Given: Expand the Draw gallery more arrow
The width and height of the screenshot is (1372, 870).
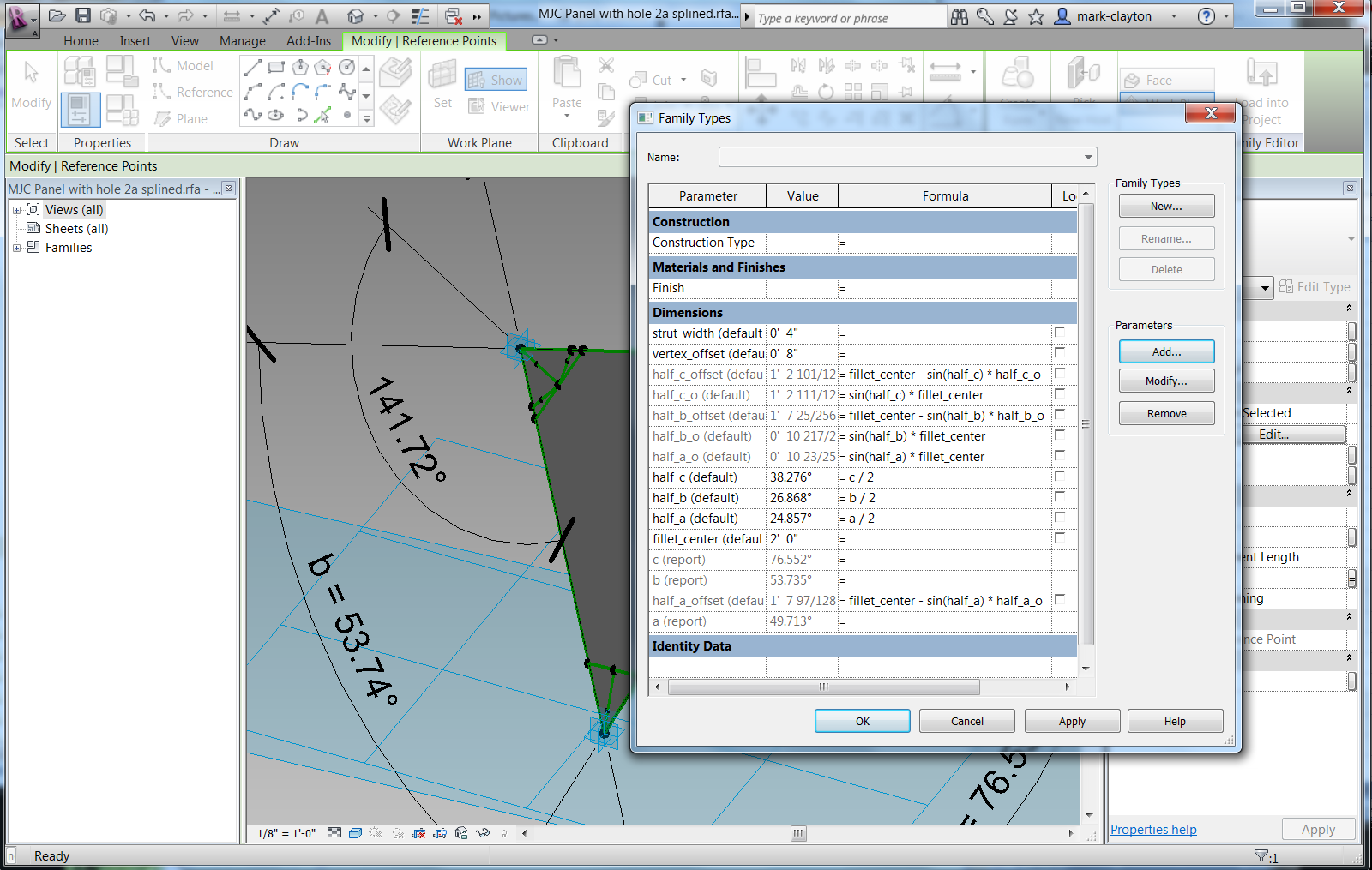Looking at the screenshot, I should point(366,119).
